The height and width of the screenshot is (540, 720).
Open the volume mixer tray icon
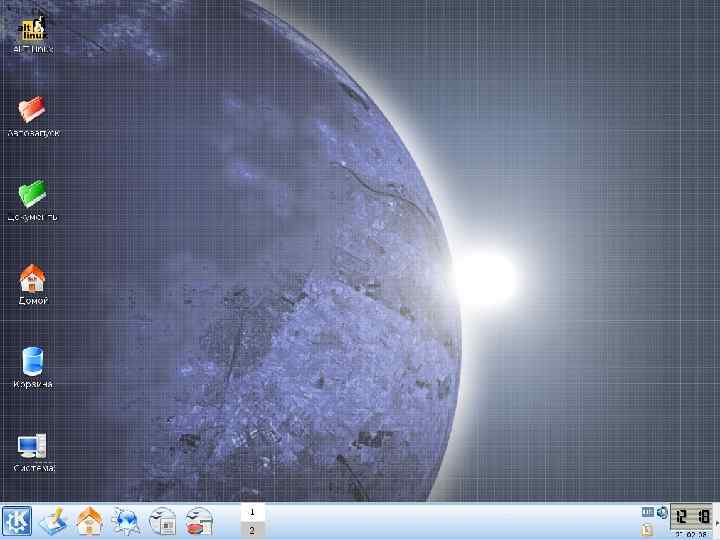pyautogui.click(x=662, y=512)
